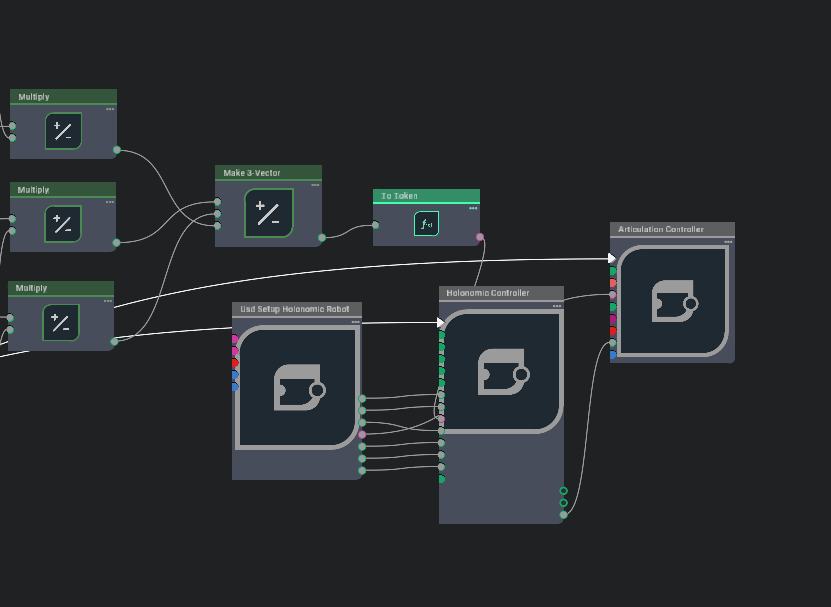
Task: Open the Holonomic Controller three-dot menu
Action: click(556, 304)
